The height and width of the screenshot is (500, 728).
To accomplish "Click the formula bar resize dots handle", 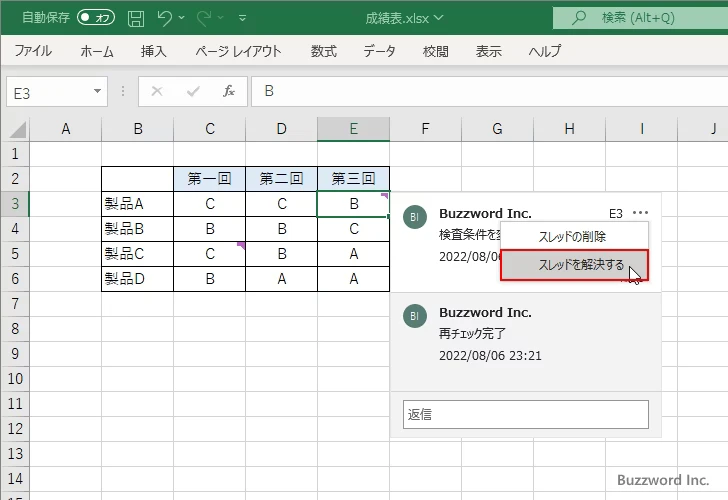I will (123, 91).
